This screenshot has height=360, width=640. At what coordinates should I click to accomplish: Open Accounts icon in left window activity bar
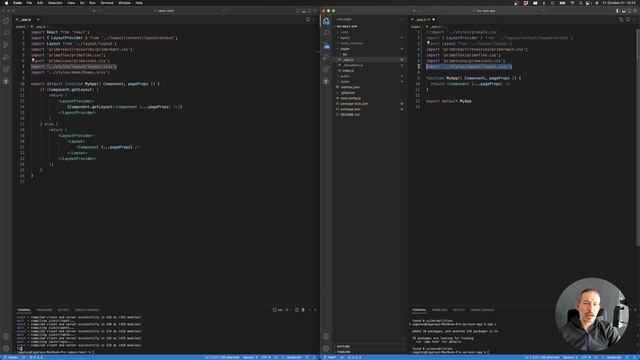point(6,337)
